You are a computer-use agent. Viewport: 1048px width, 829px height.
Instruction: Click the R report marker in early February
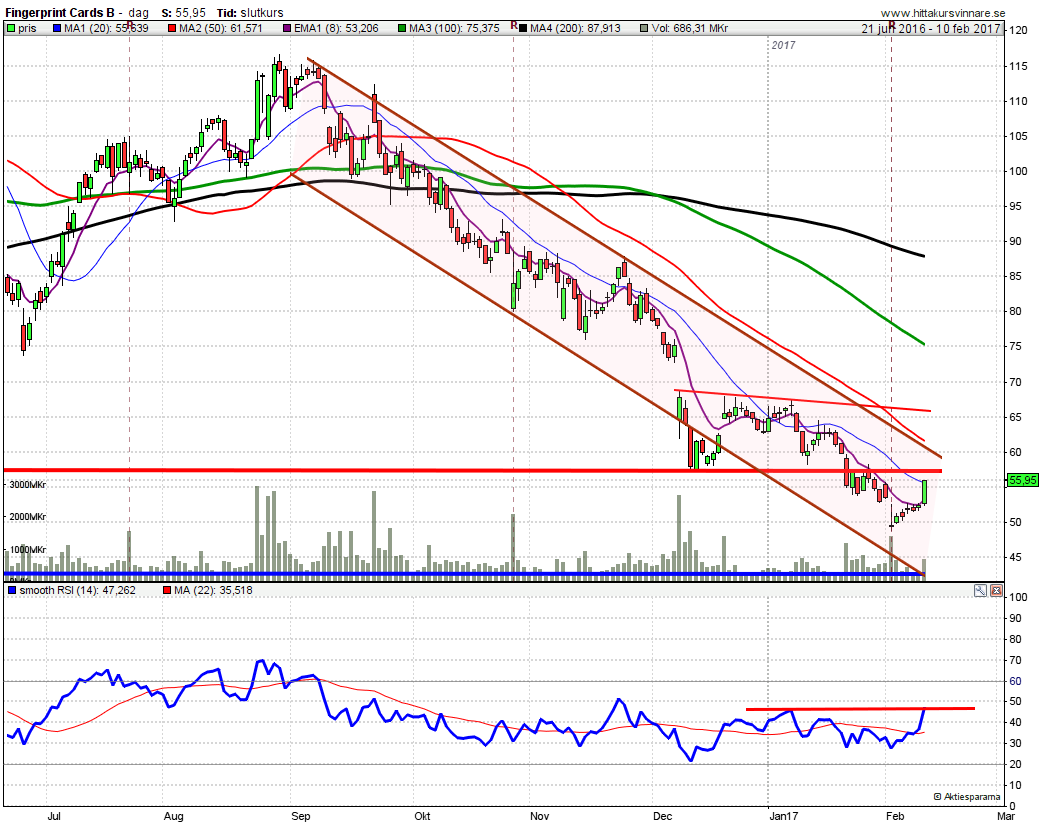click(x=892, y=25)
